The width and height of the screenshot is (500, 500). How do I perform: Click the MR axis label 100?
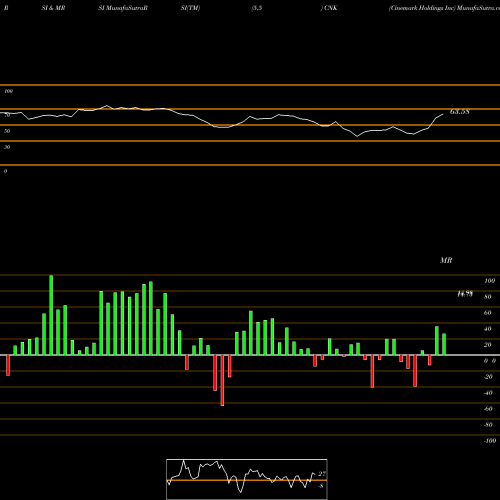coord(489,281)
